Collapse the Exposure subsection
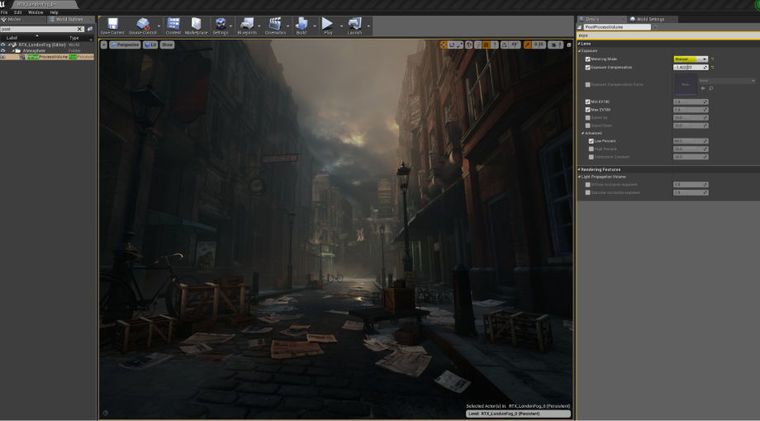This screenshot has width=760, height=421. (x=579, y=51)
